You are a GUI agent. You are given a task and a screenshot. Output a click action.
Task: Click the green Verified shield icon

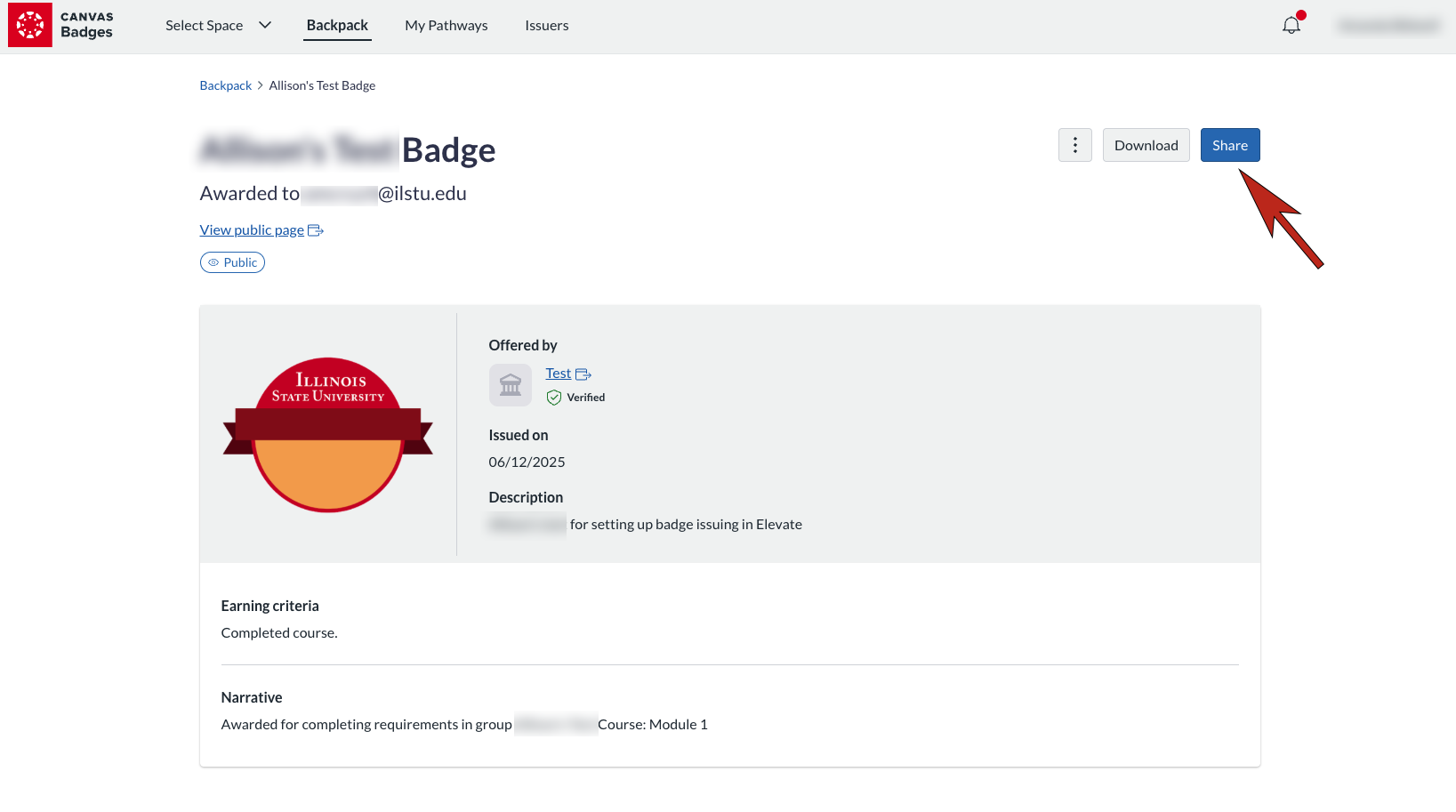coord(554,398)
